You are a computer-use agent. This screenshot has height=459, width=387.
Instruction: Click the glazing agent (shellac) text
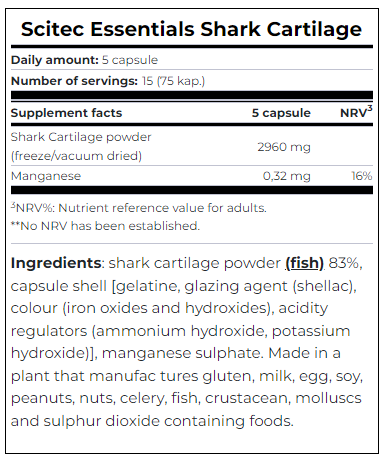pos(269,286)
